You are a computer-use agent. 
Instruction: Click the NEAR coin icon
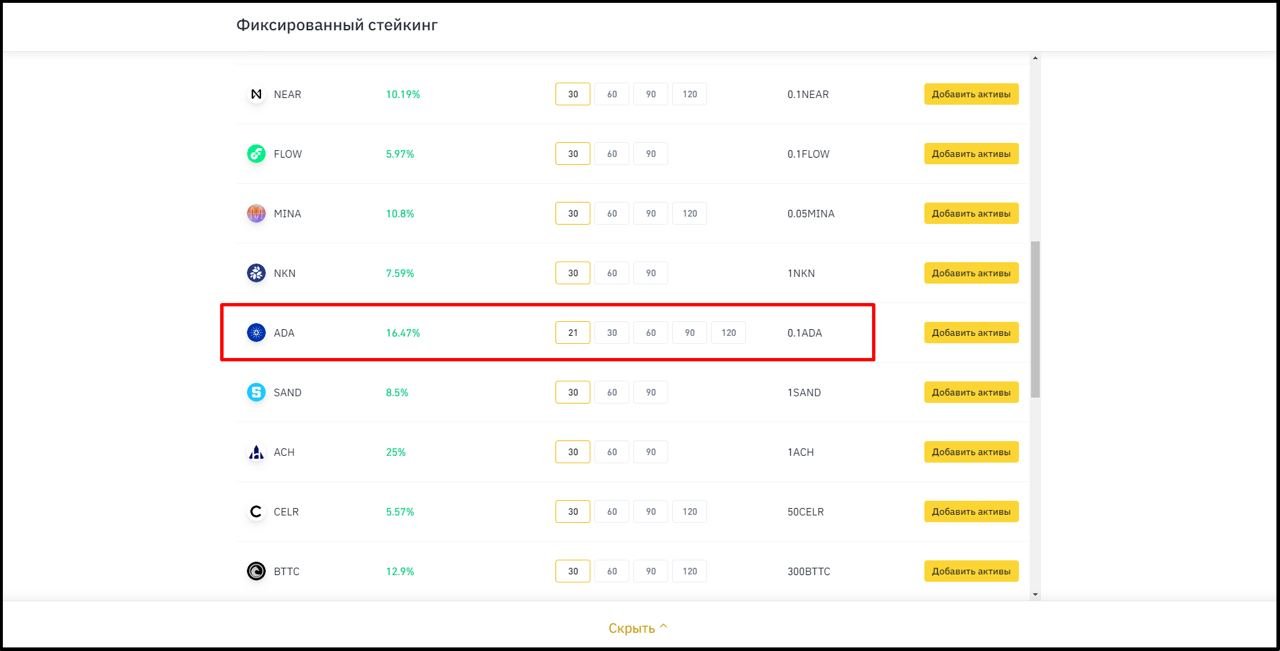[256, 94]
